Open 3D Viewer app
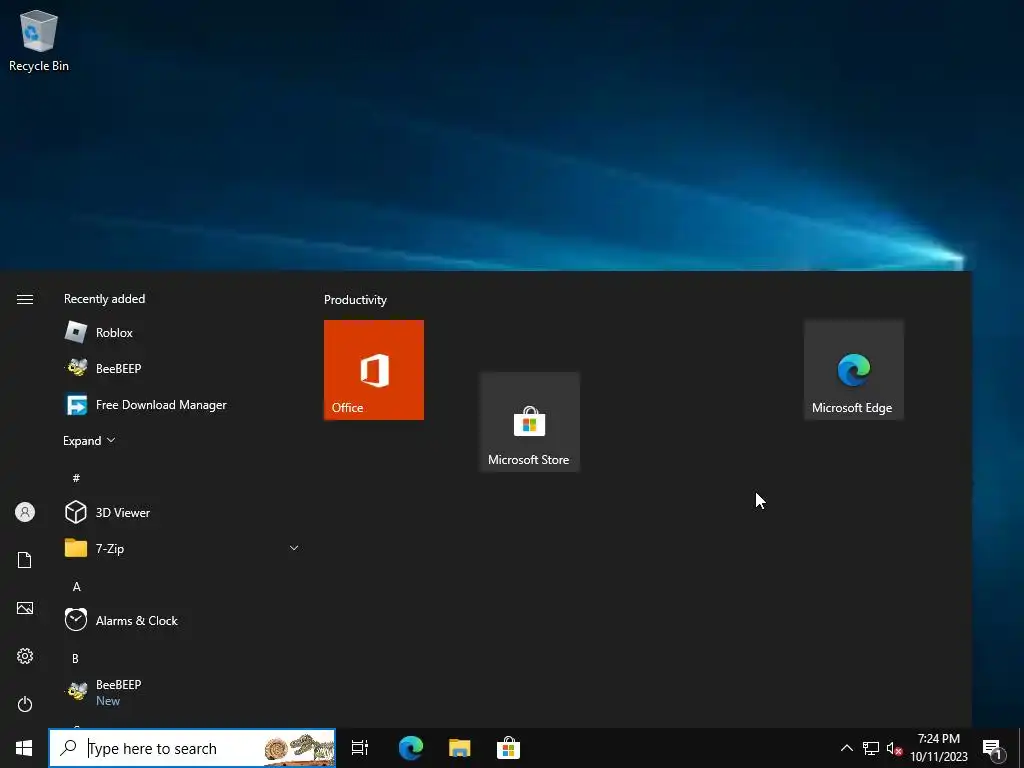This screenshot has height=768, width=1024. (x=182, y=513)
